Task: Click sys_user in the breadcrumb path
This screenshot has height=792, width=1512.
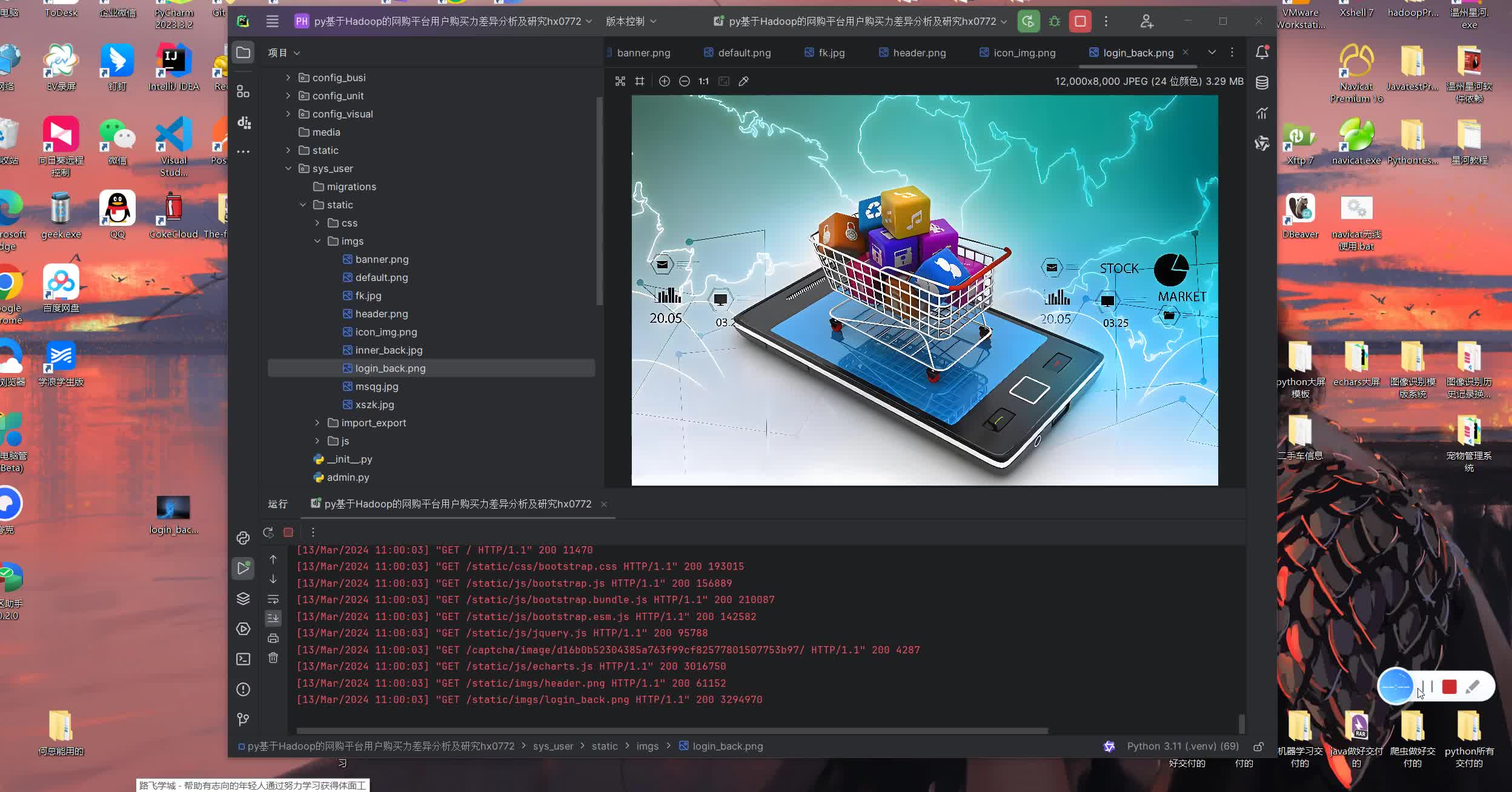Action: (552, 746)
